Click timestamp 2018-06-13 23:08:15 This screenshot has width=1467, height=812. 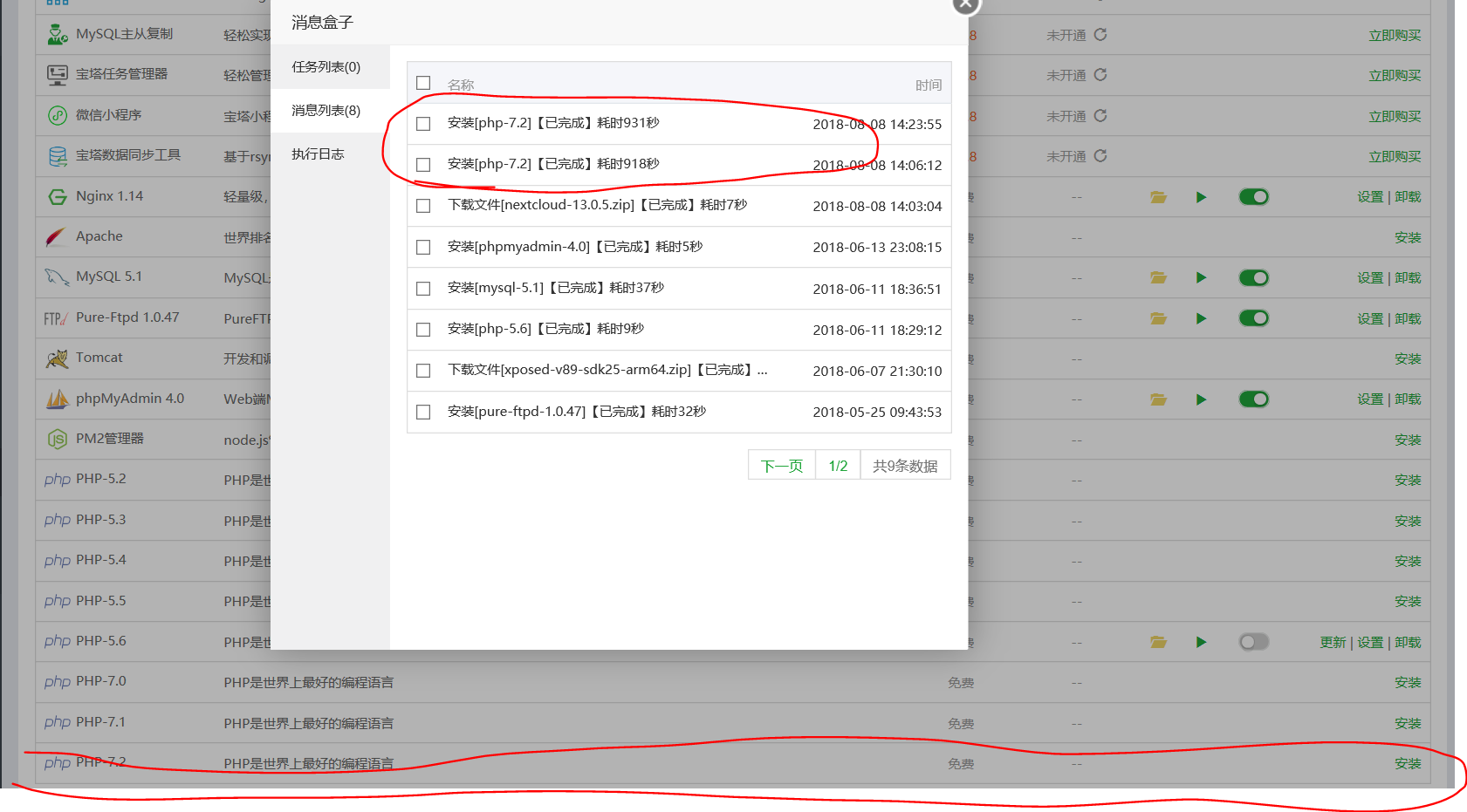877,248
